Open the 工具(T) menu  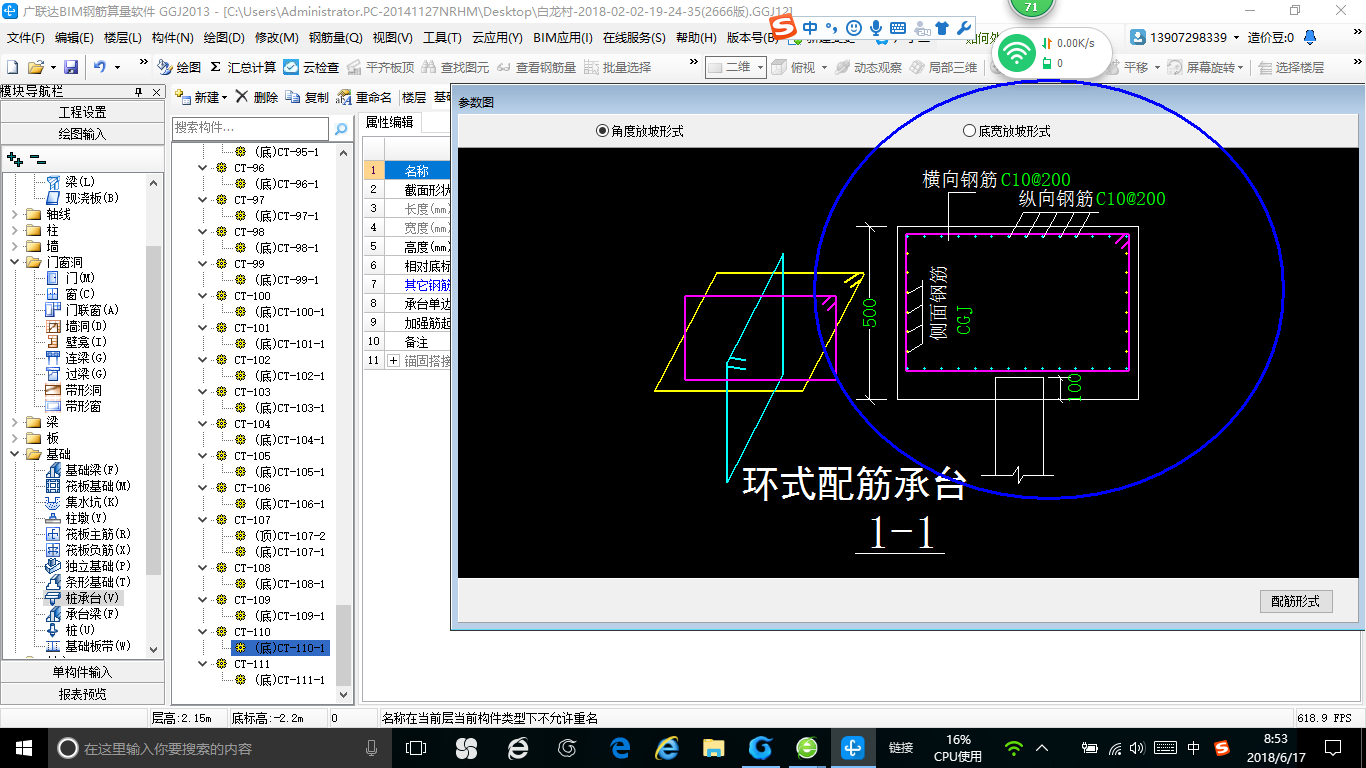coord(442,37)
